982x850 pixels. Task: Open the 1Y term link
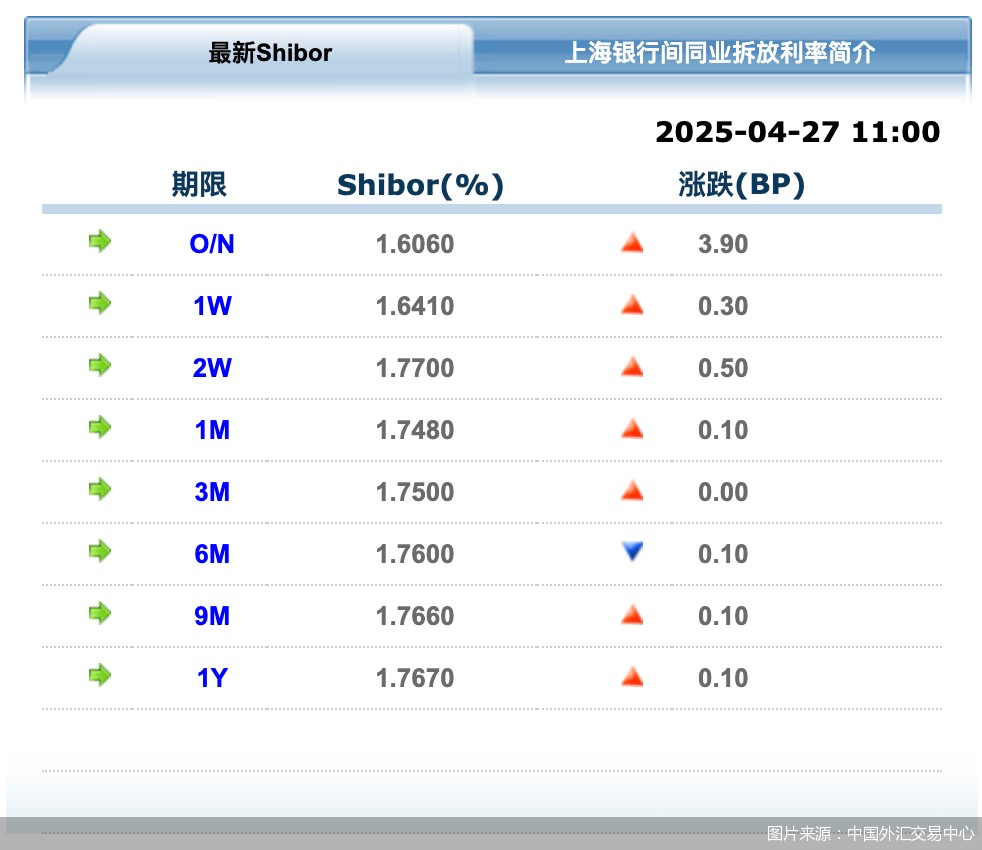(x=212, y=678)
